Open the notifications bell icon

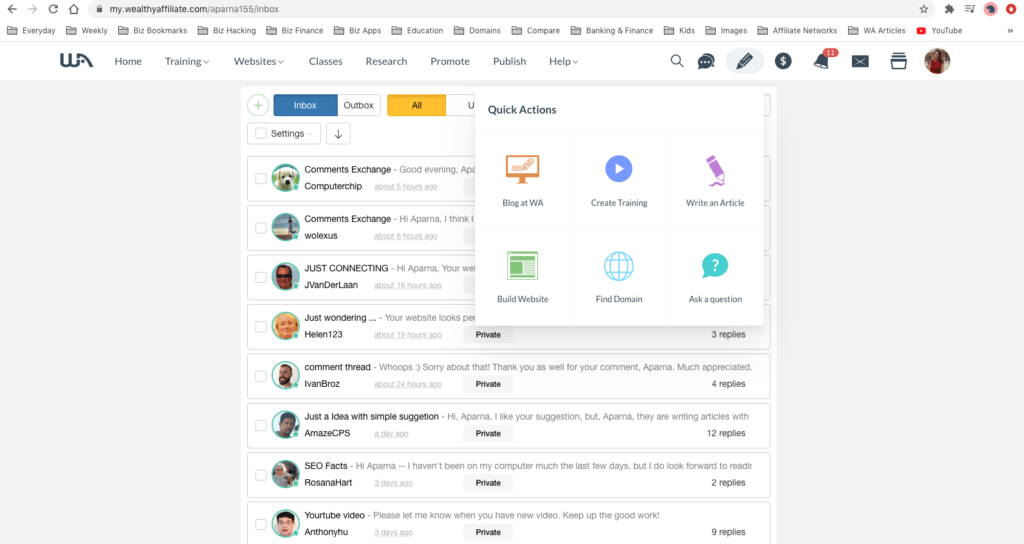click(821, 61)
